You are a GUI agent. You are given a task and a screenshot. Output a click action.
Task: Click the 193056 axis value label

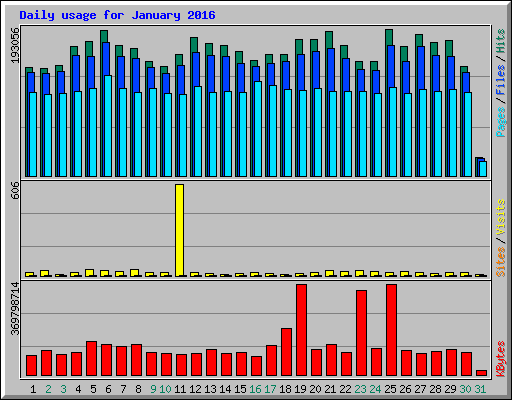click(x=15, y=45)
